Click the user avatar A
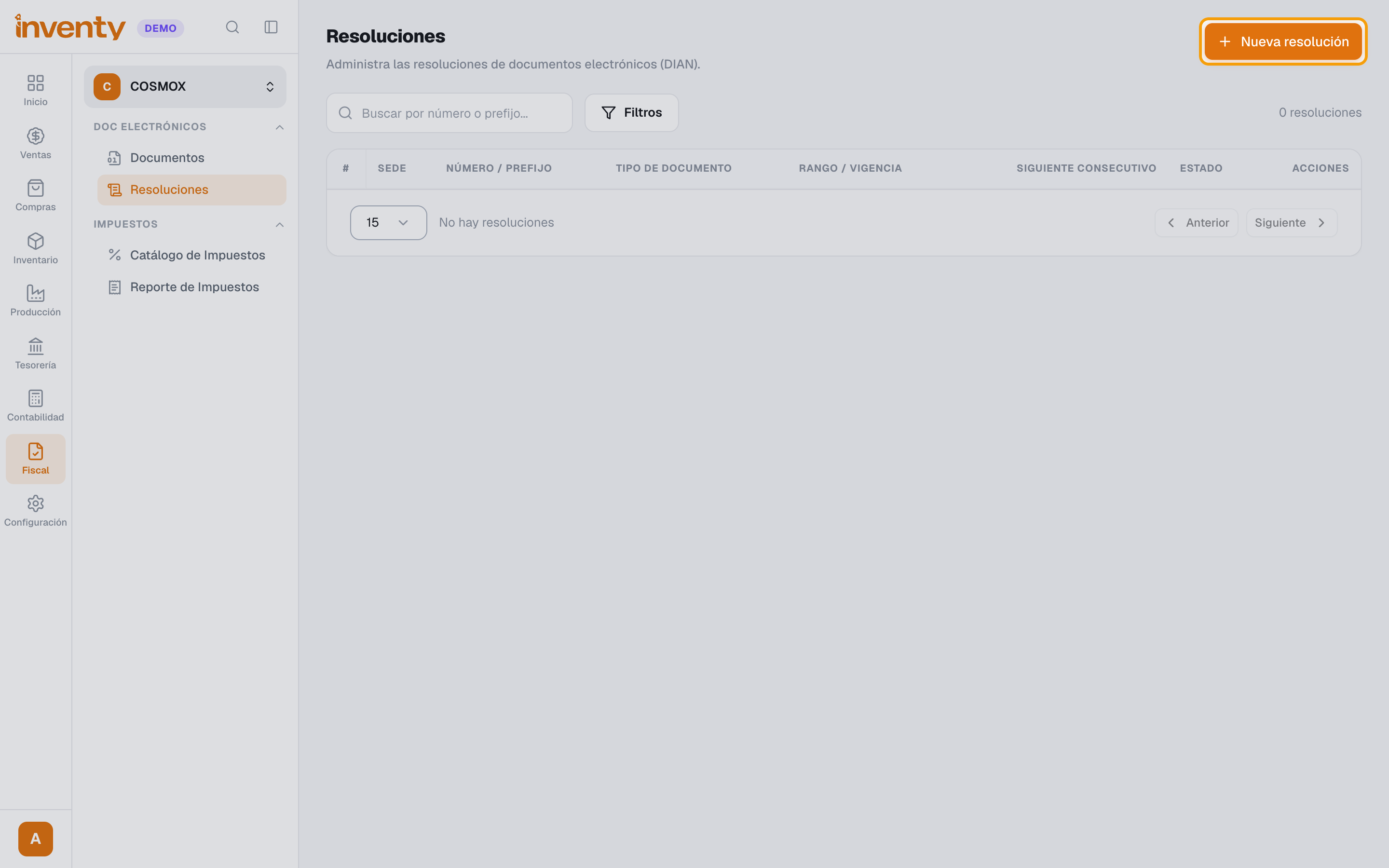1389x868 pixels. [x=36, y=839]
